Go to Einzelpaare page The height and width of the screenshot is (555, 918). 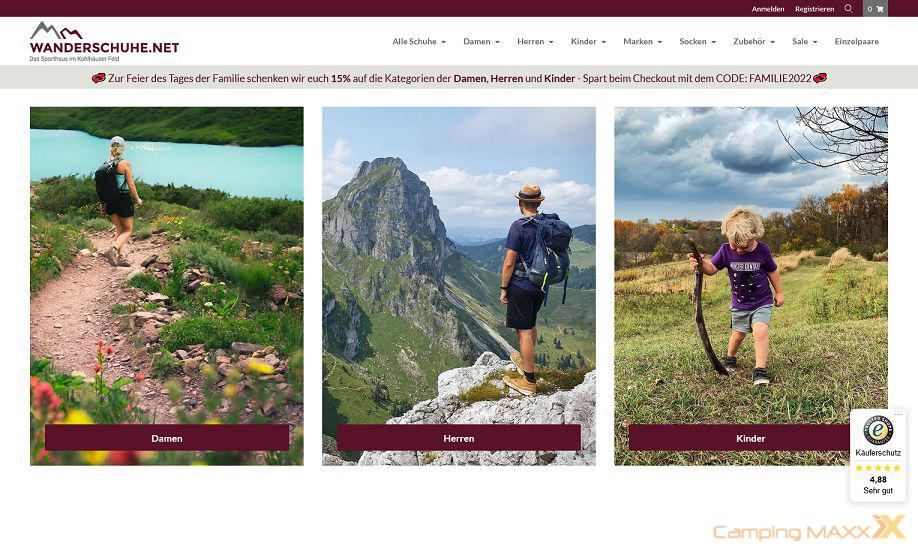point(857,42)
